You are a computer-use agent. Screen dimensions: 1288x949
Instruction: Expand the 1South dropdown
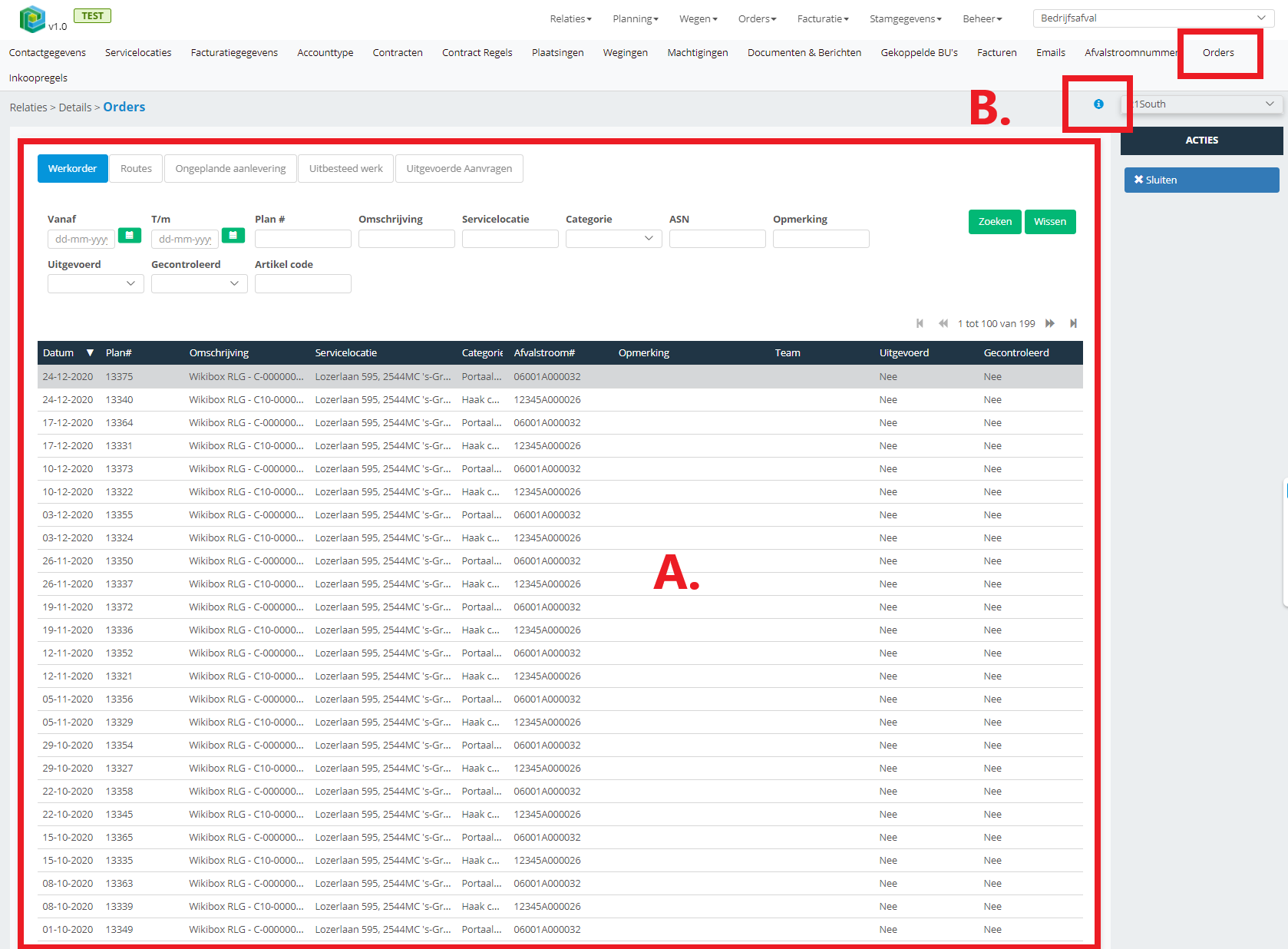click(x=1202, y=104)
